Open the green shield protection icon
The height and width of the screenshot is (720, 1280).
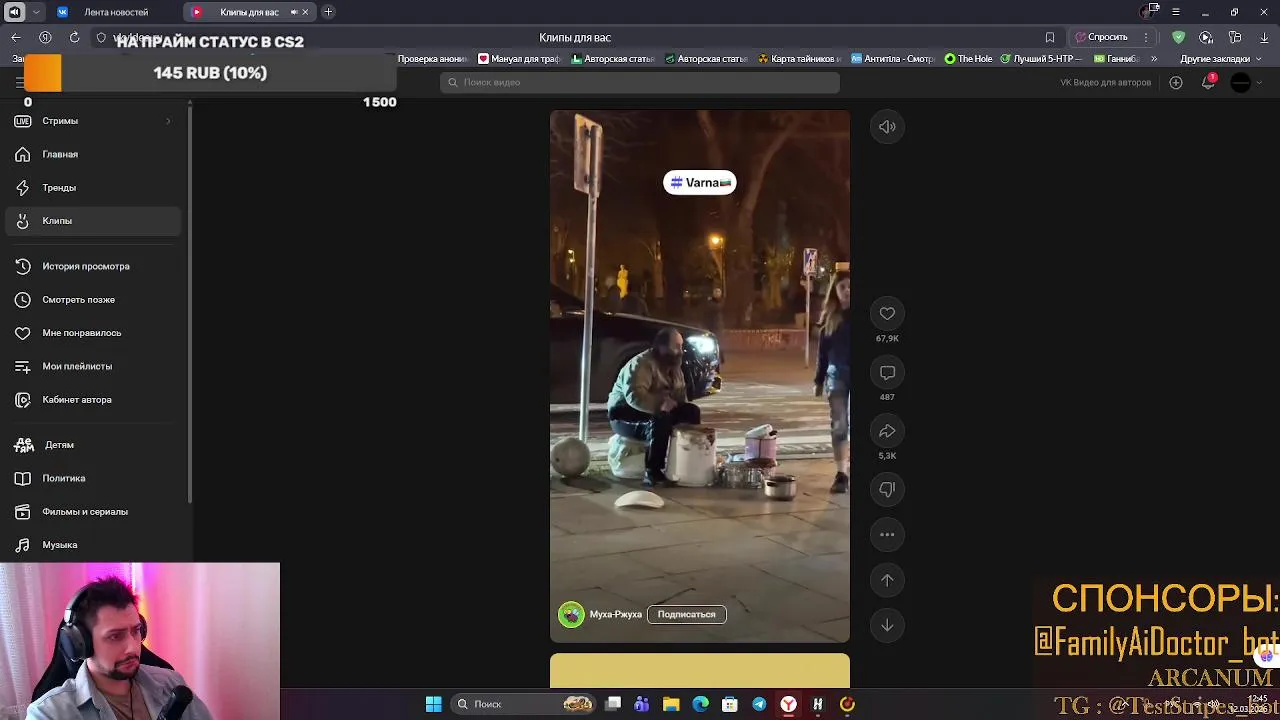1179,37
